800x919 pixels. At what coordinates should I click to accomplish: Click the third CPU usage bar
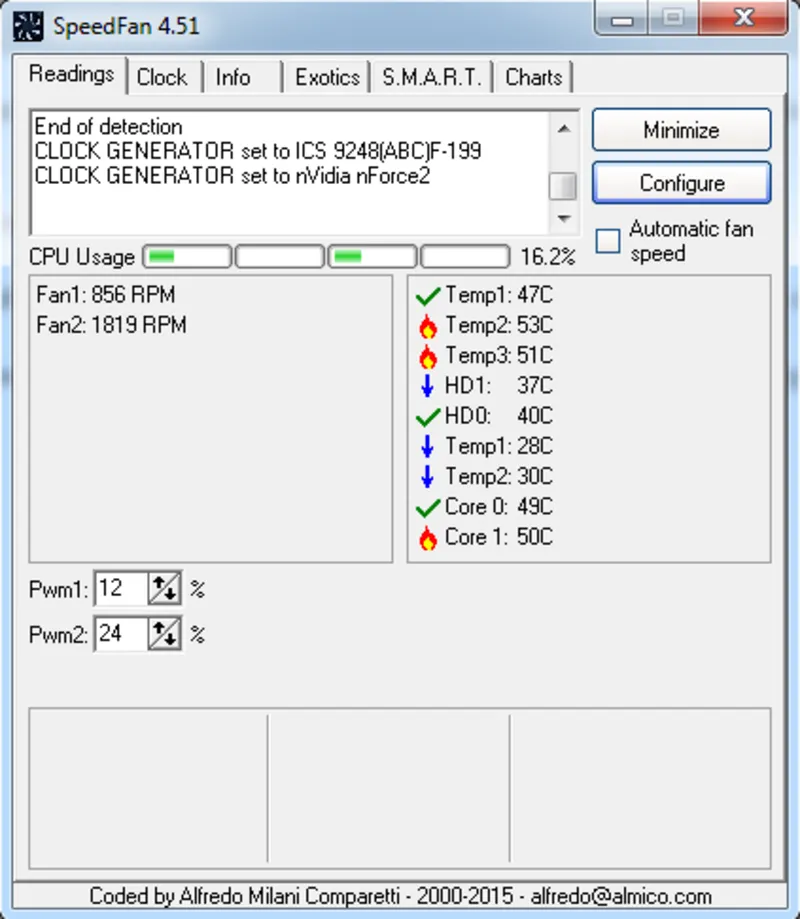[373, 257]
